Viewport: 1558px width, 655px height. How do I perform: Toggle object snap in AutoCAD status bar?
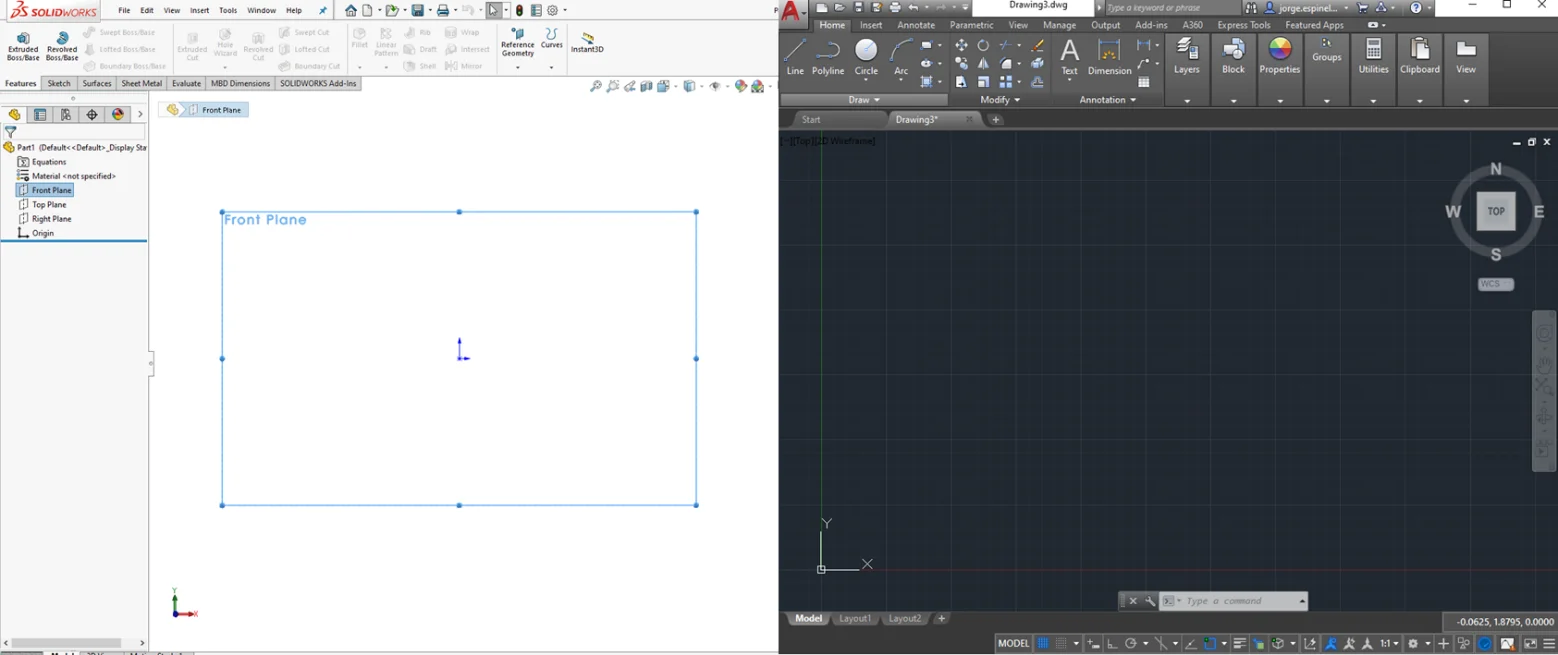[1209, 643]
